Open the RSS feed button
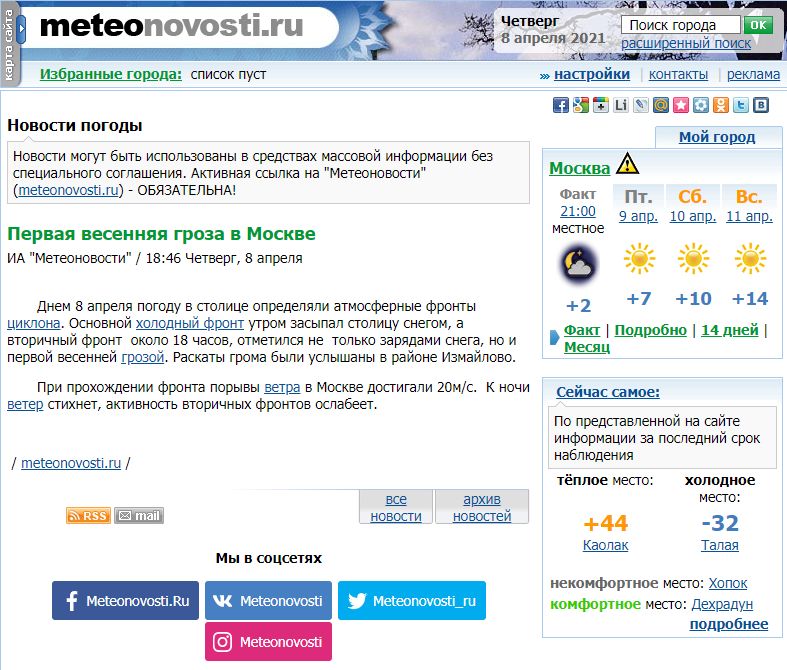787x670 pixels. (x=88, y=515)
